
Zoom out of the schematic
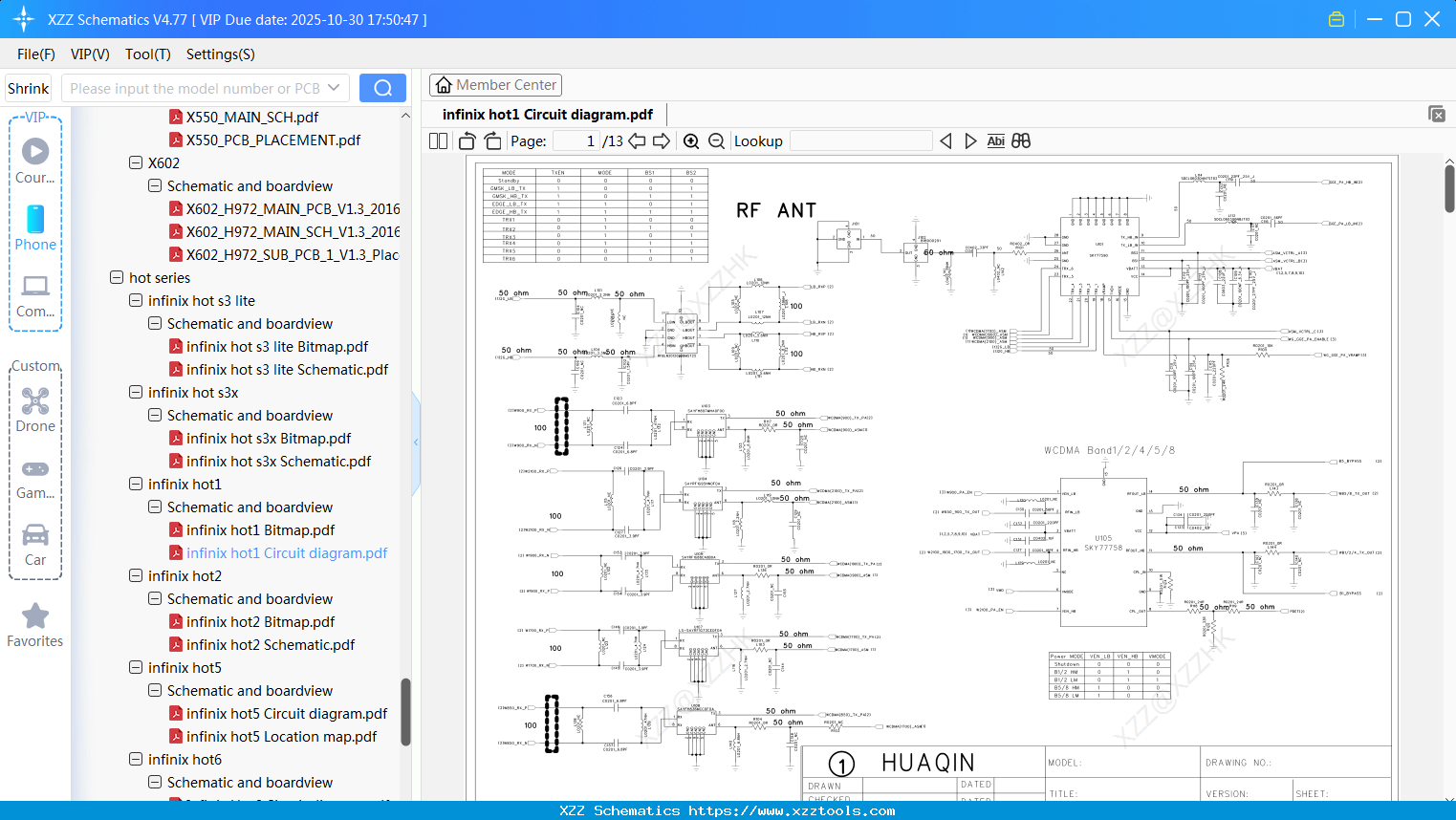(715, 140)
